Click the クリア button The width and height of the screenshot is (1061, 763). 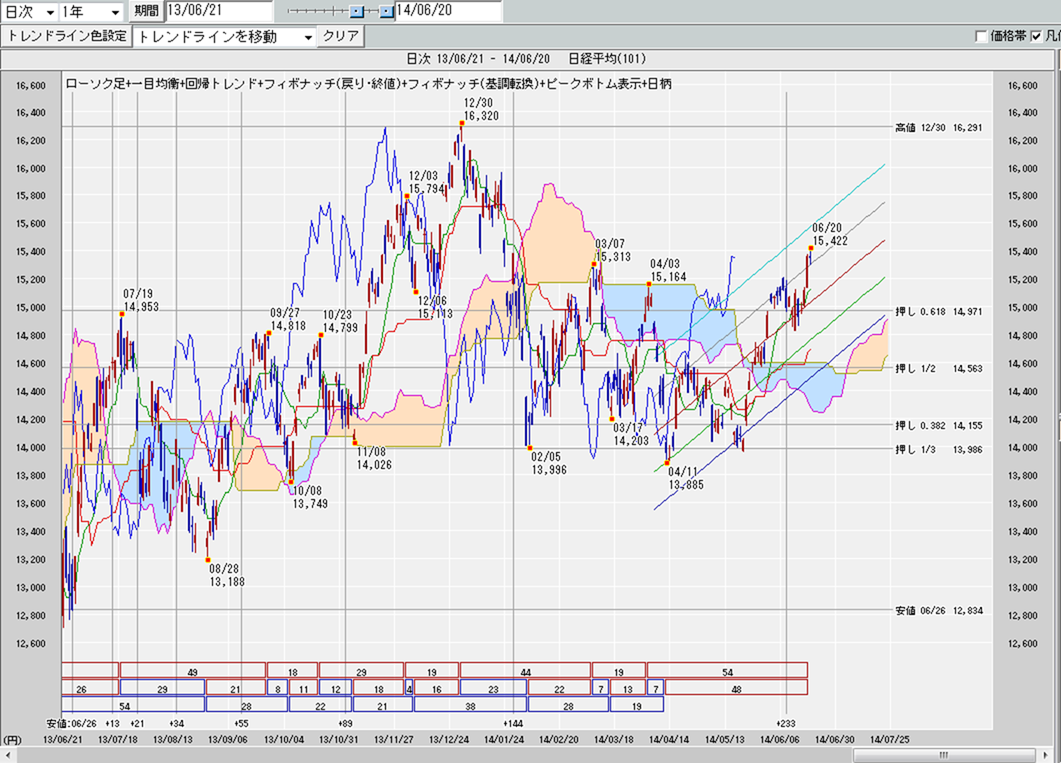click(340, 37)
